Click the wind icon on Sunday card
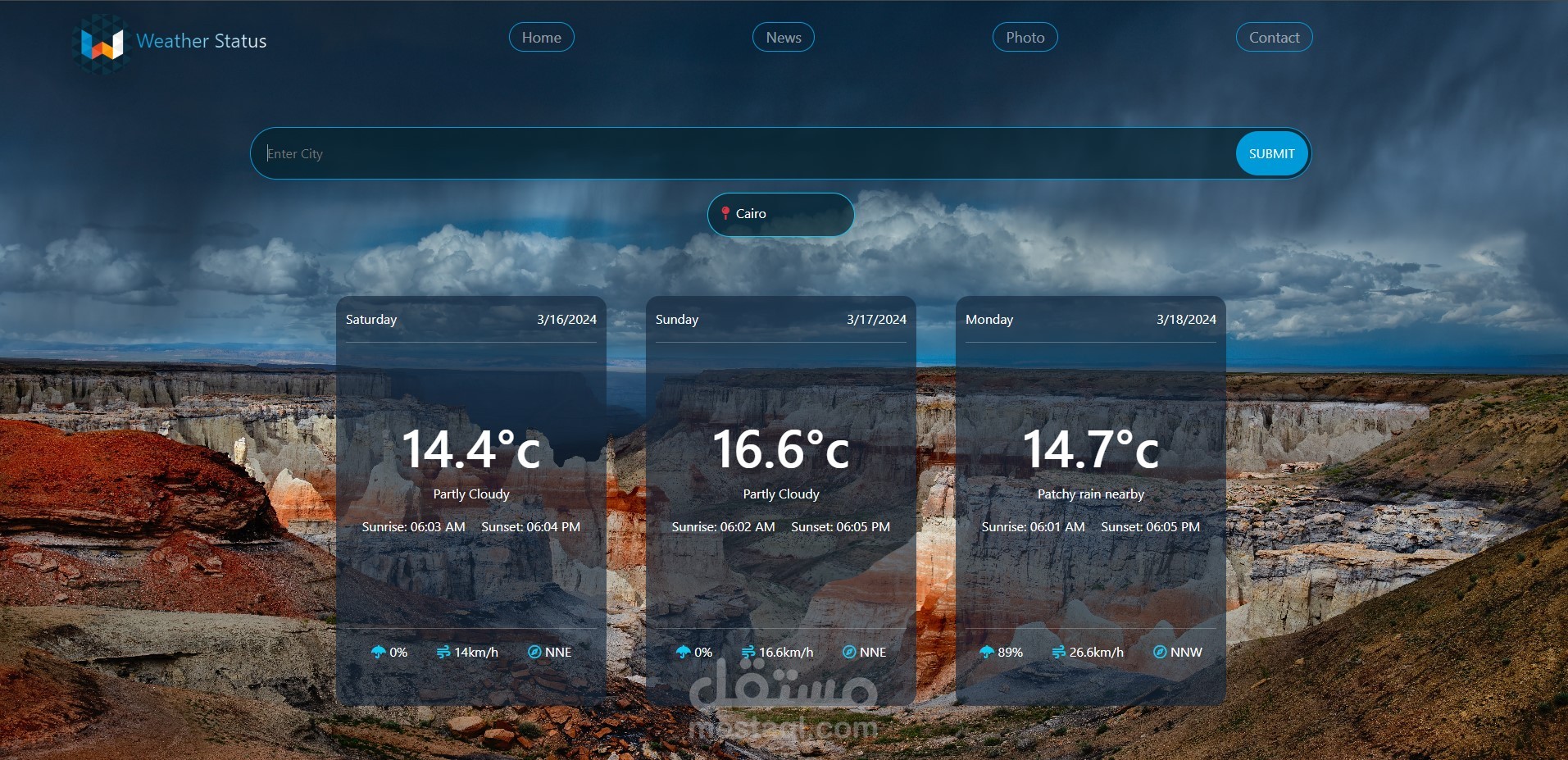 point(748,652)
